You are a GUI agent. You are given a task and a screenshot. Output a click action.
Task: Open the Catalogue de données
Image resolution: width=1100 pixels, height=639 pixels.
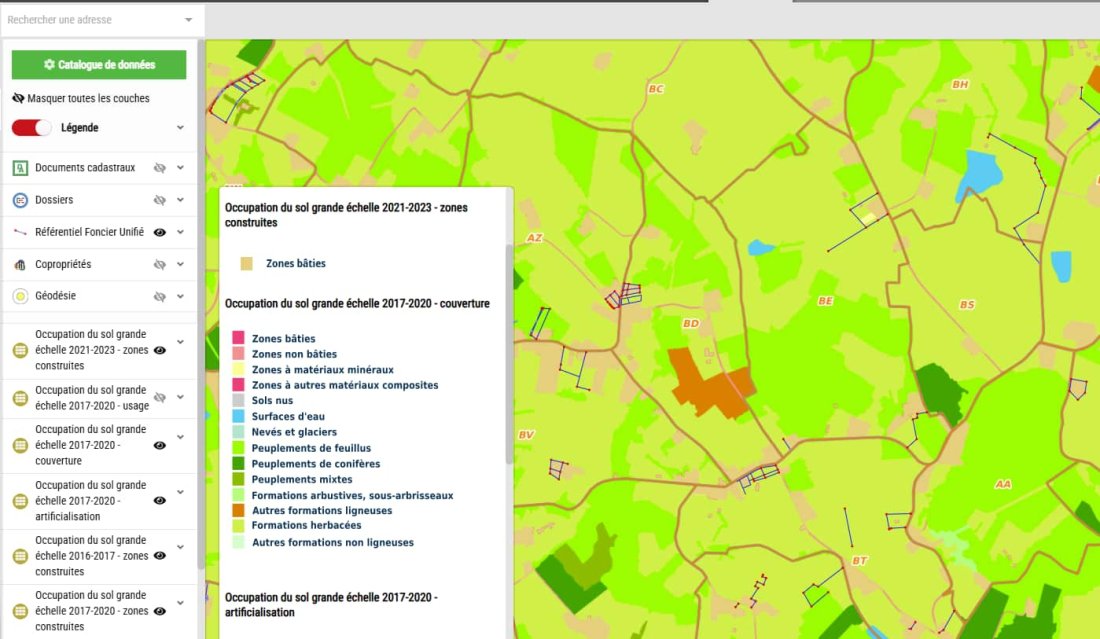point(99,65)
